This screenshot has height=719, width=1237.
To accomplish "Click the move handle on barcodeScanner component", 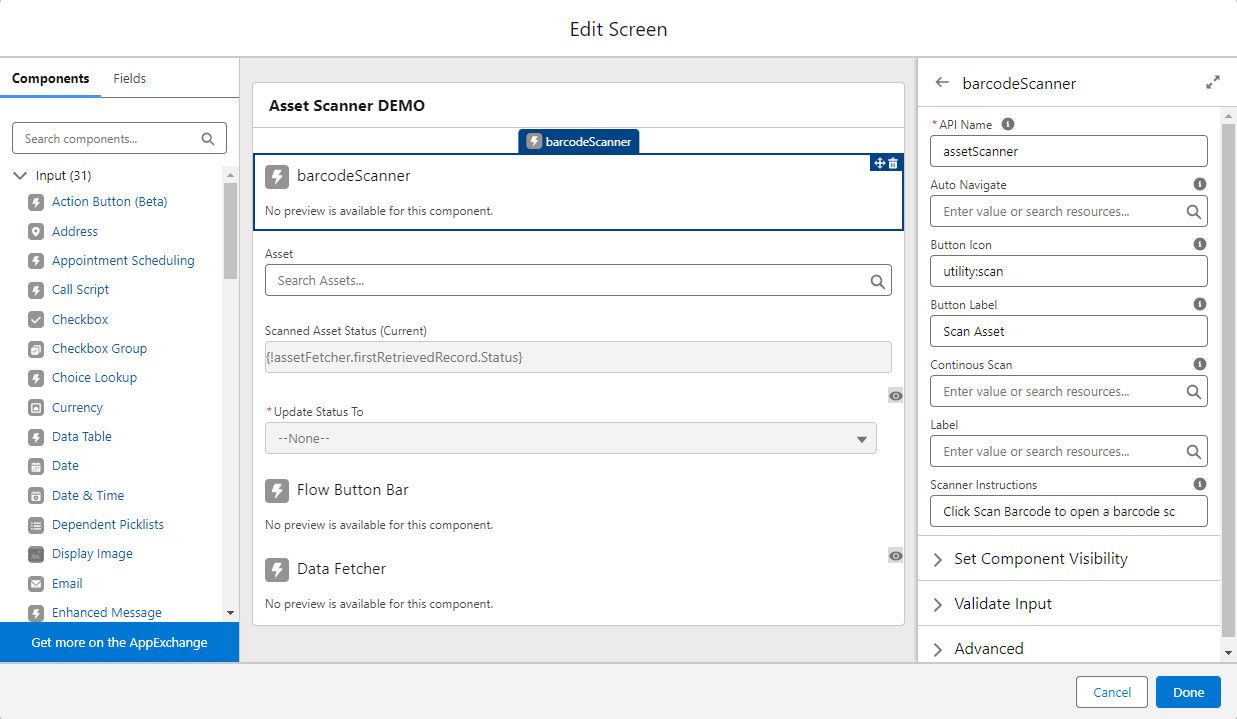I will (x=879, y=163).
